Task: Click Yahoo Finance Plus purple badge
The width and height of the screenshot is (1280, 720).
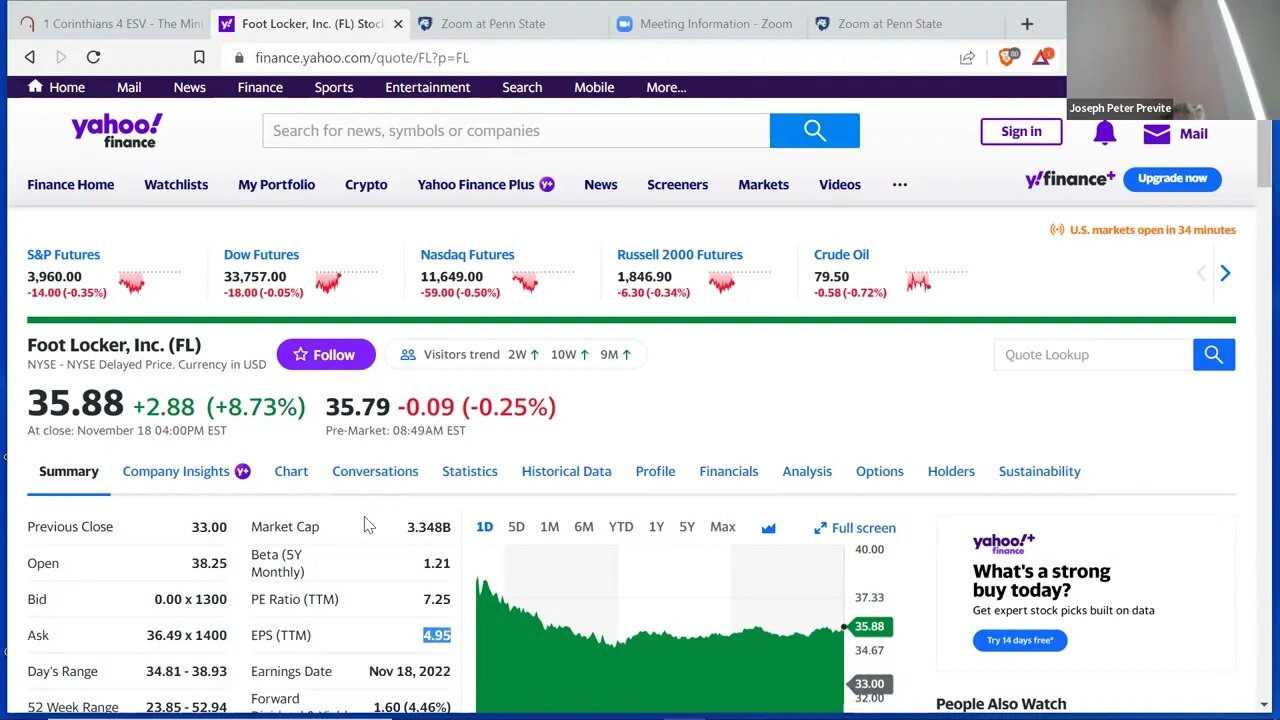Action: click(x=547, y=184)
